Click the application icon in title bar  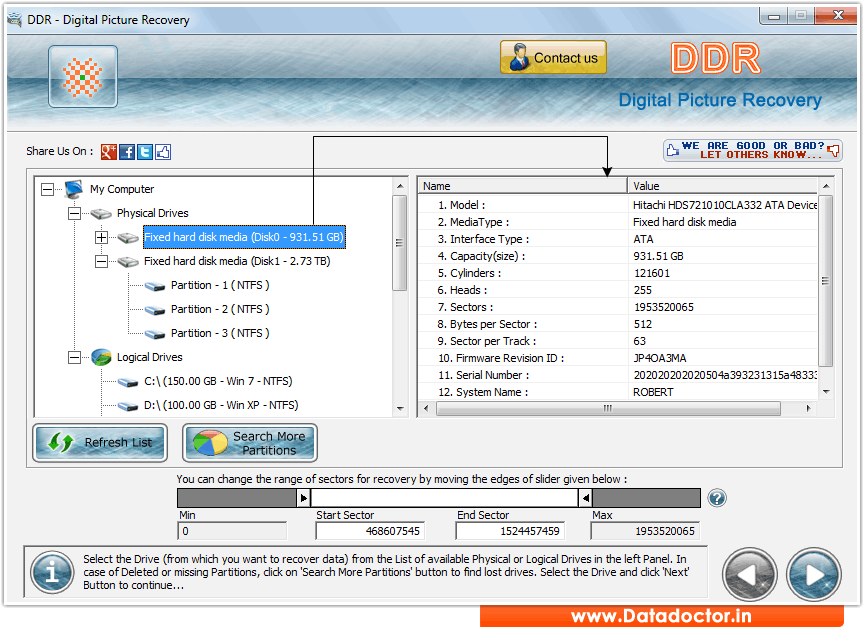15,20
